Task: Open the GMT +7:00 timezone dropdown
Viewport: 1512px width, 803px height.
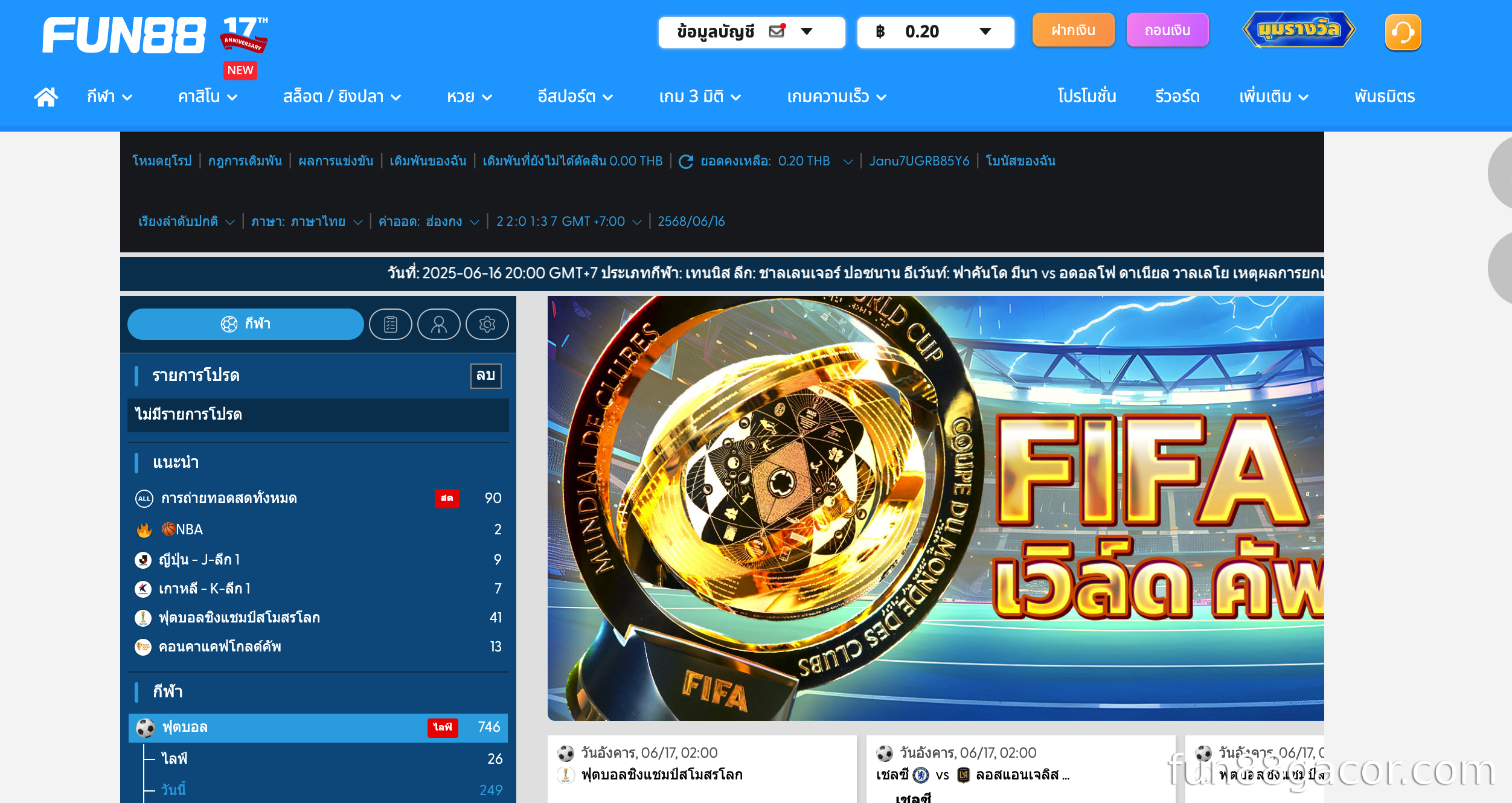Action: [x=569, y=222]
